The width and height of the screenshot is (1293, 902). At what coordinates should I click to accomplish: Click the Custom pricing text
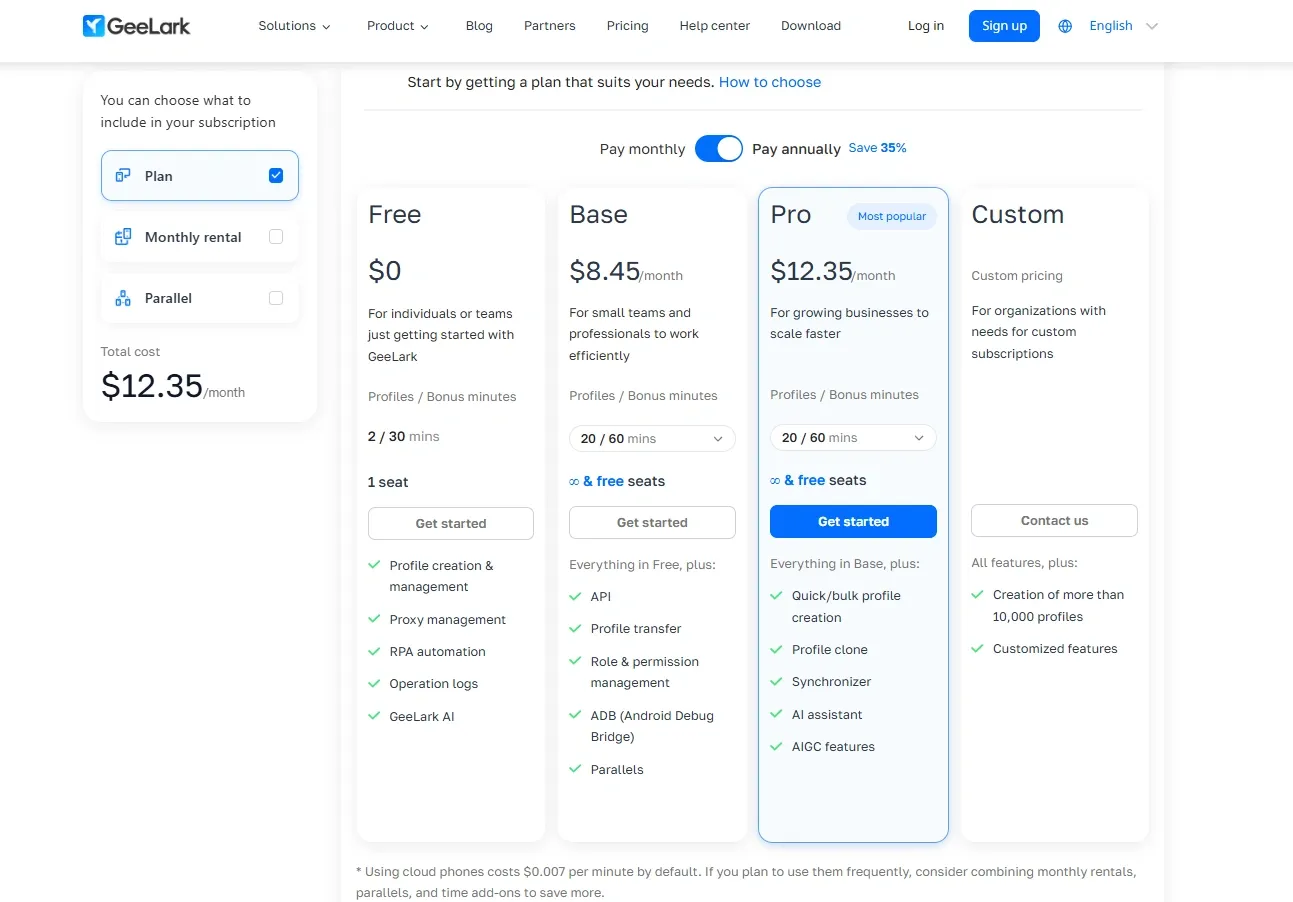[1017, 276]
